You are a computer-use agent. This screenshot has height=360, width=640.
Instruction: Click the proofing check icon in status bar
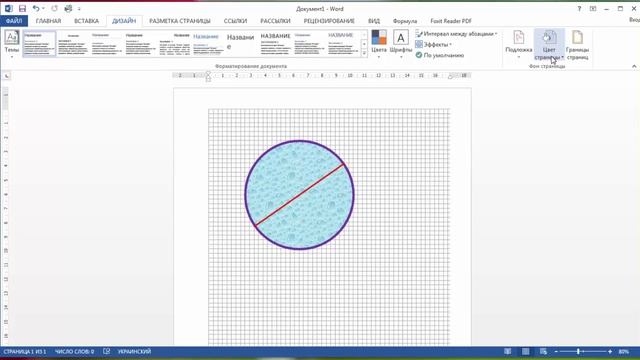pyautogui.click(x=107, y=351)
